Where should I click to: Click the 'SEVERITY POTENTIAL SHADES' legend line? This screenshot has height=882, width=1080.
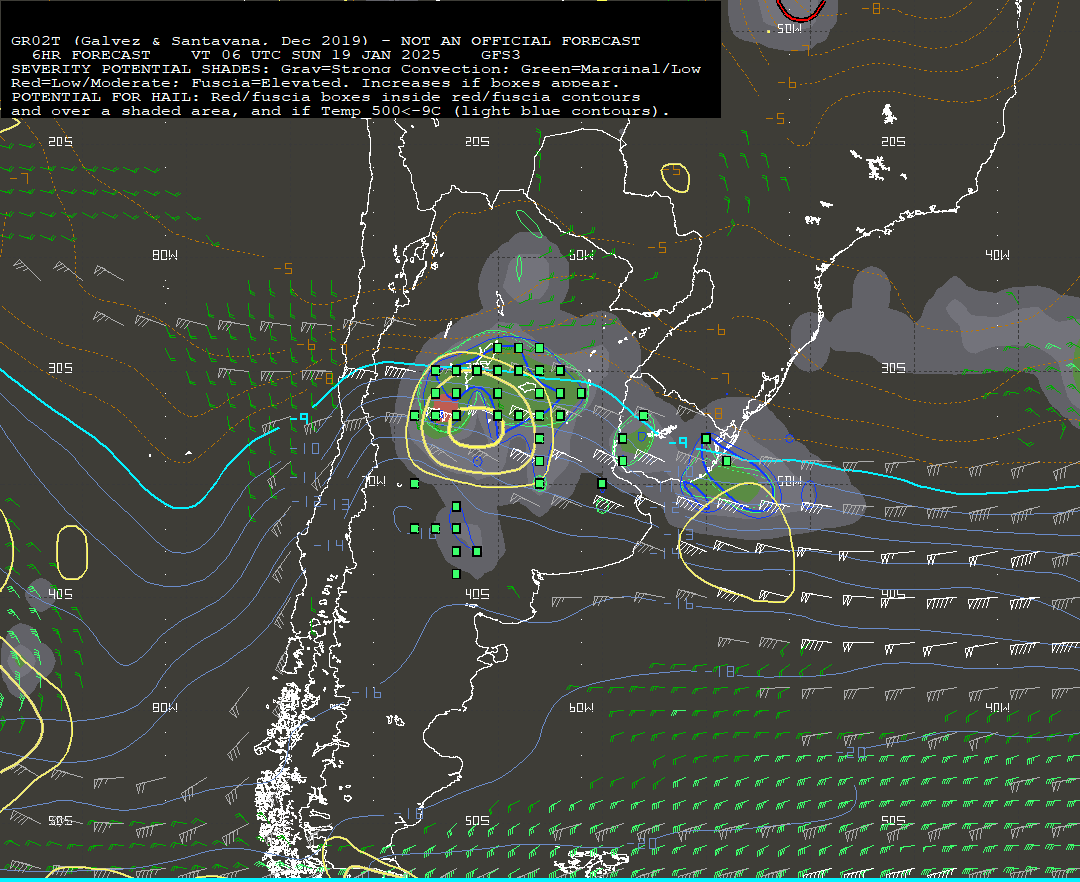[356, 69]
